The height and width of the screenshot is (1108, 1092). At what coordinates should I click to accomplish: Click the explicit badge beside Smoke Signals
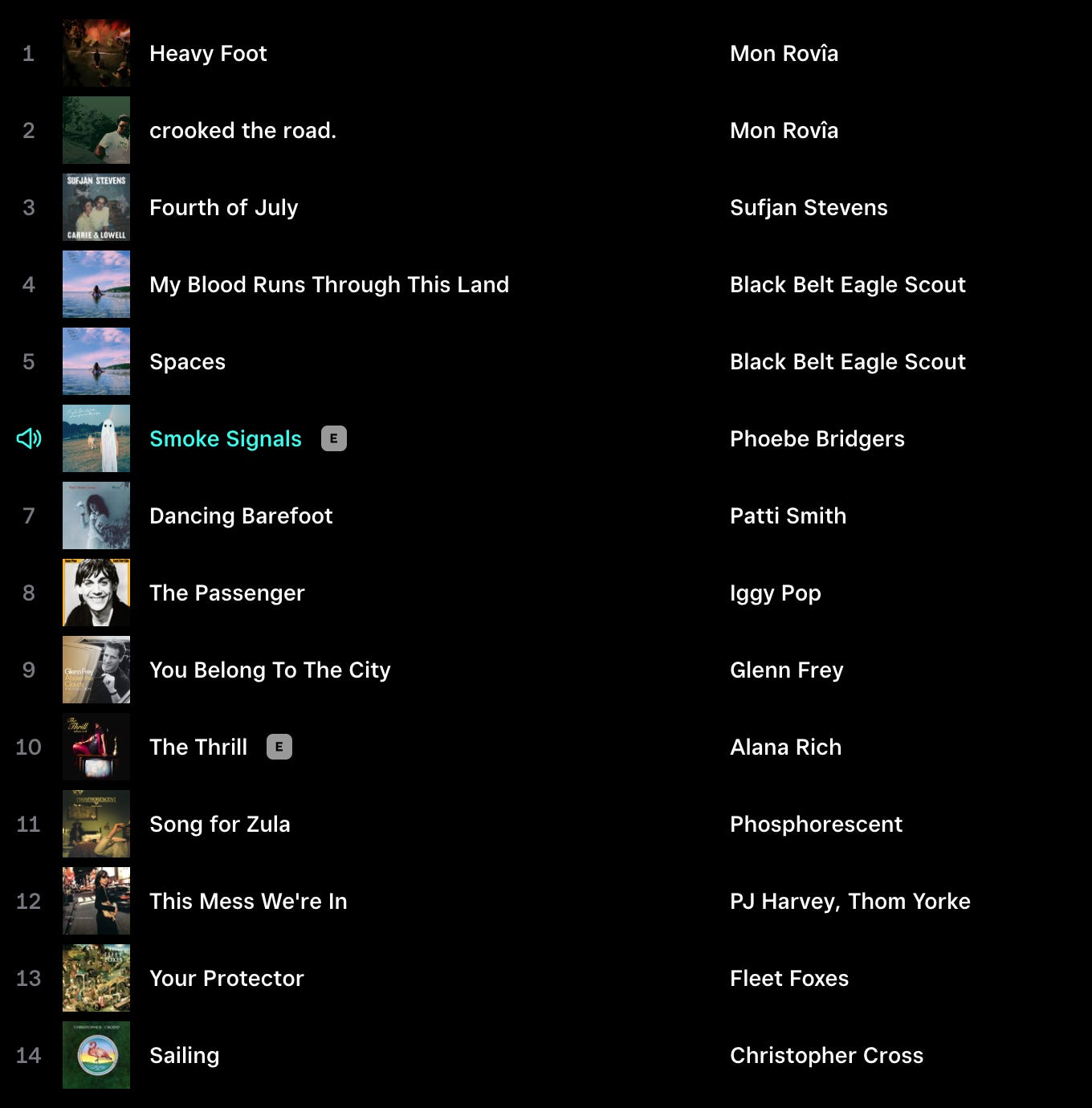point(334,438)
